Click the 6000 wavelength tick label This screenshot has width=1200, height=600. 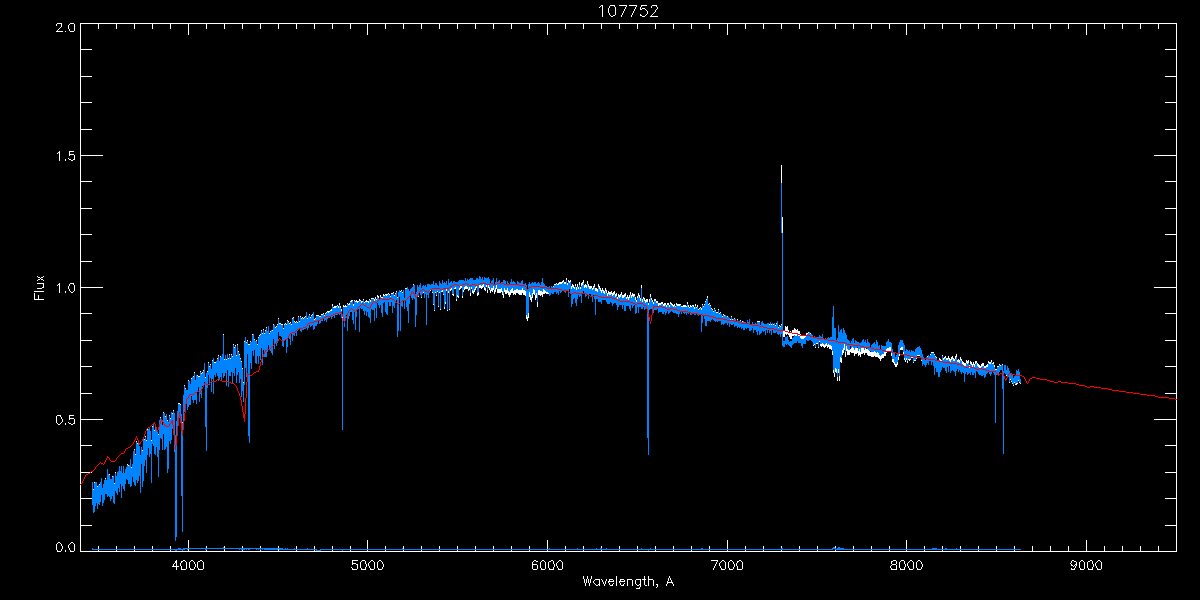pos(547,564)
